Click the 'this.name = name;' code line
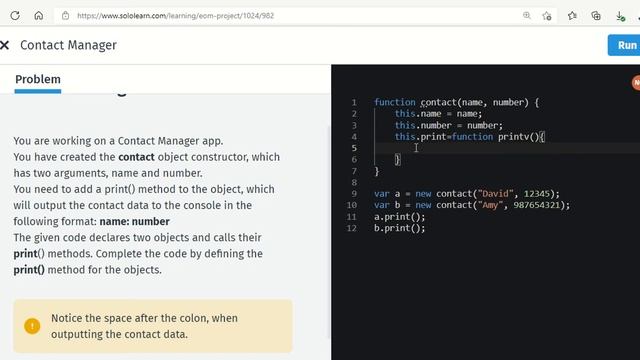This screenshot has height=360, width=640. (x=438, y=114)
